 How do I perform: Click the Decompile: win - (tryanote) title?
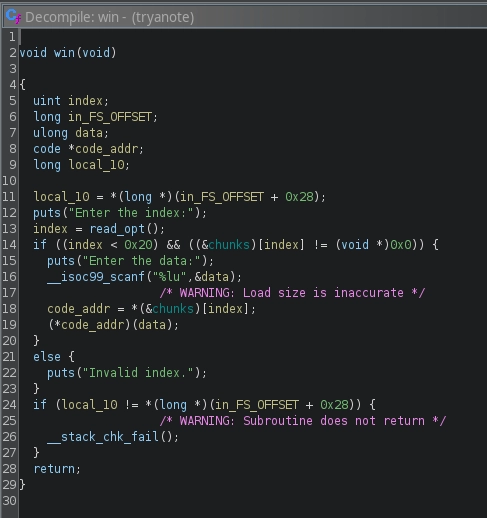pos(109,17)
